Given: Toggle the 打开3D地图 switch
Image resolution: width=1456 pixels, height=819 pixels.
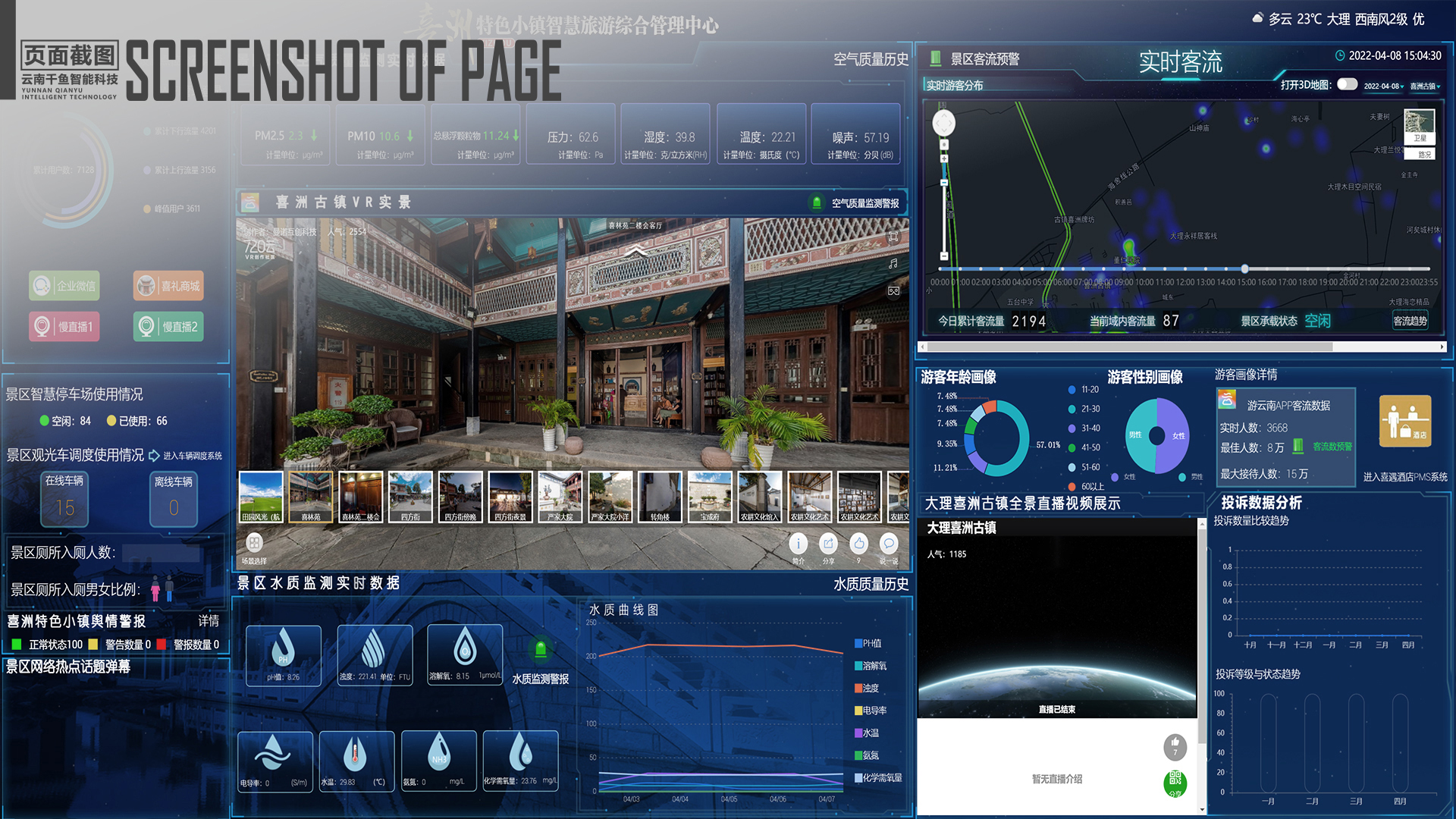Looking at the screenshot, I should click(x=1347, y=84).
